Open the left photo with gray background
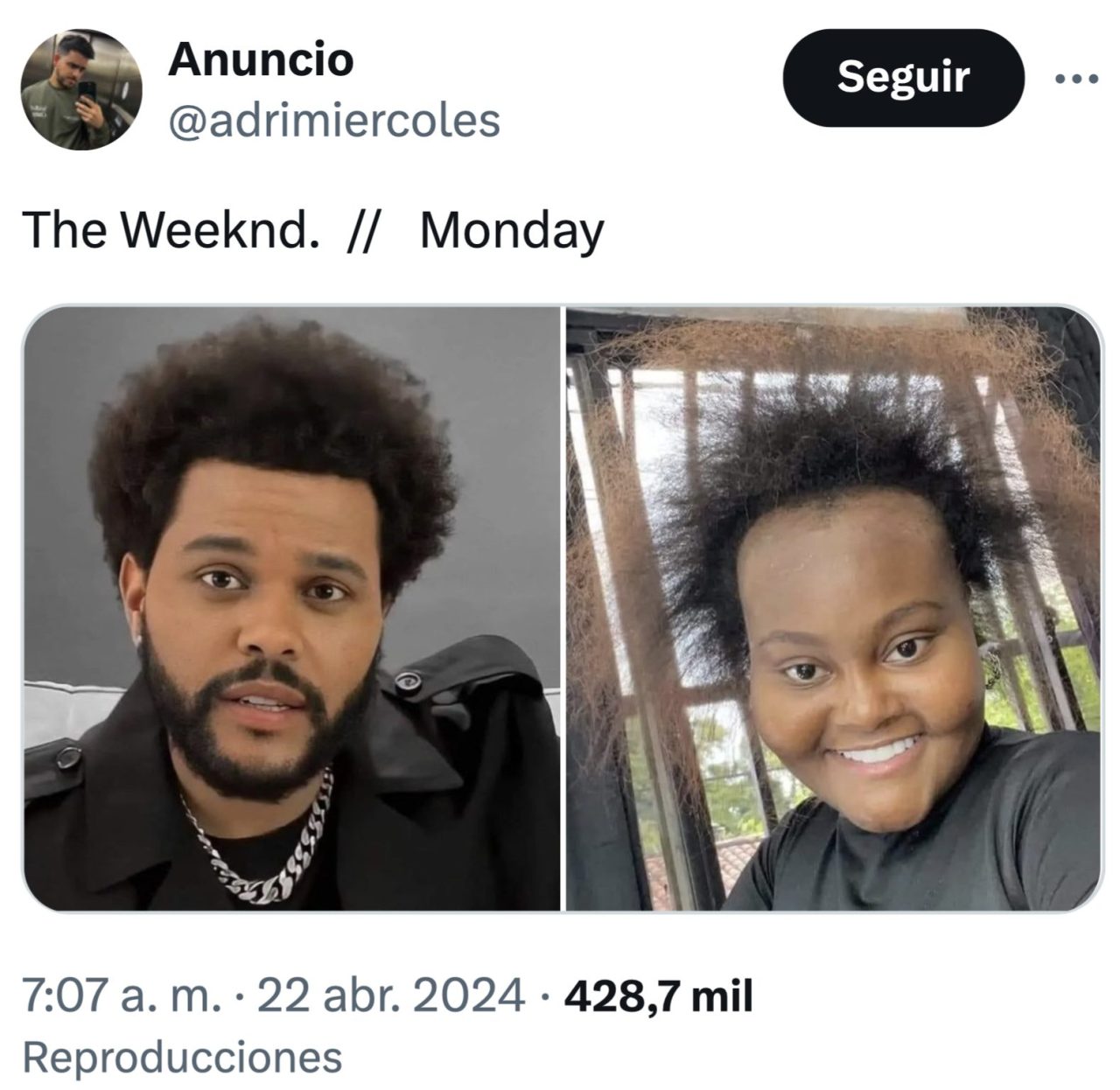The image size is (1120, 1090). coord(290,608)
